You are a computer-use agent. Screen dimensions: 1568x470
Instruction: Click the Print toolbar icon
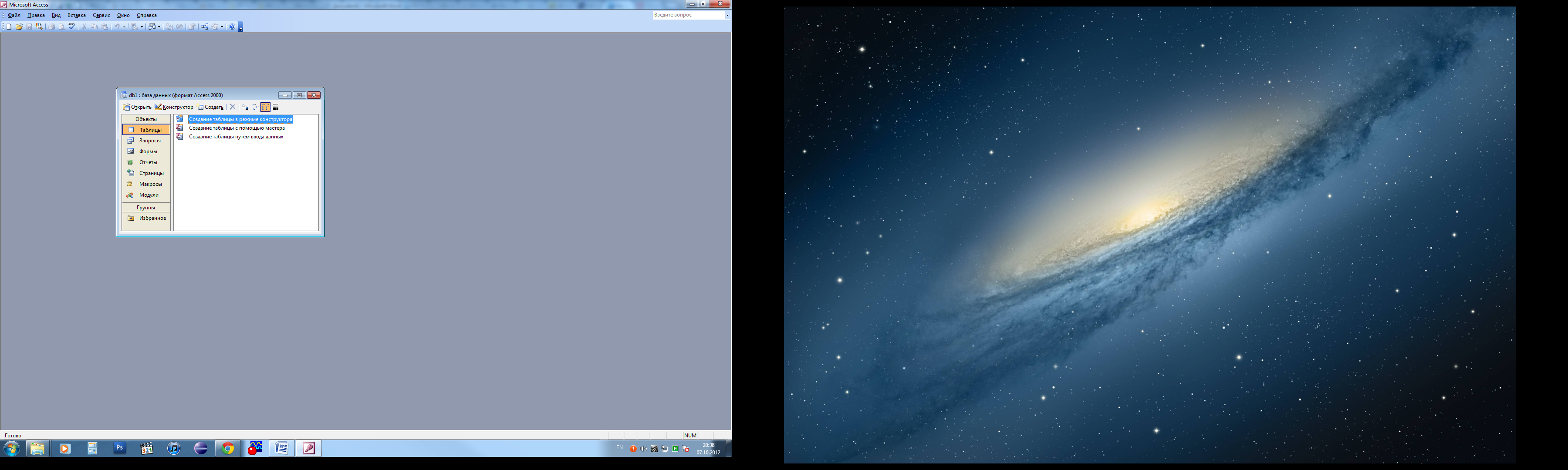[52, 27]
